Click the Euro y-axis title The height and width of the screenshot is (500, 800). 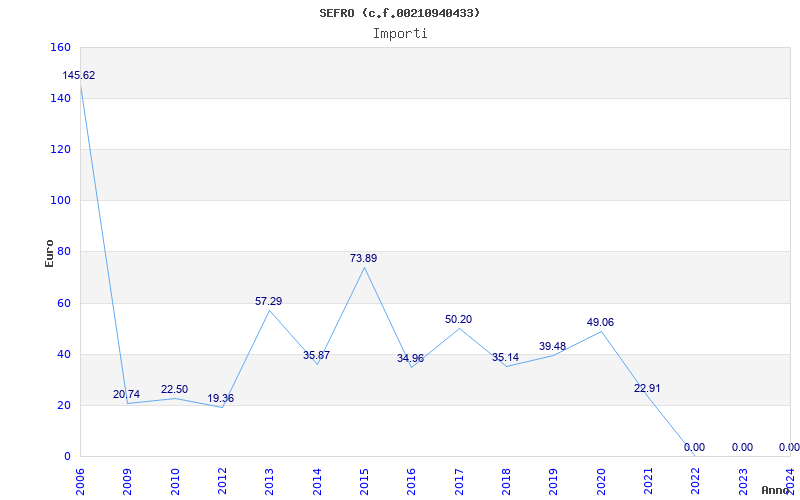49,254
